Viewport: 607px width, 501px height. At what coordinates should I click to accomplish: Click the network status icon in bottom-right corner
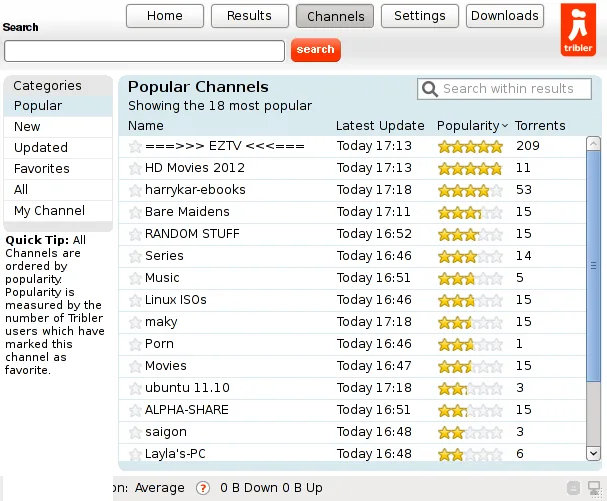[x=594, y=488]
